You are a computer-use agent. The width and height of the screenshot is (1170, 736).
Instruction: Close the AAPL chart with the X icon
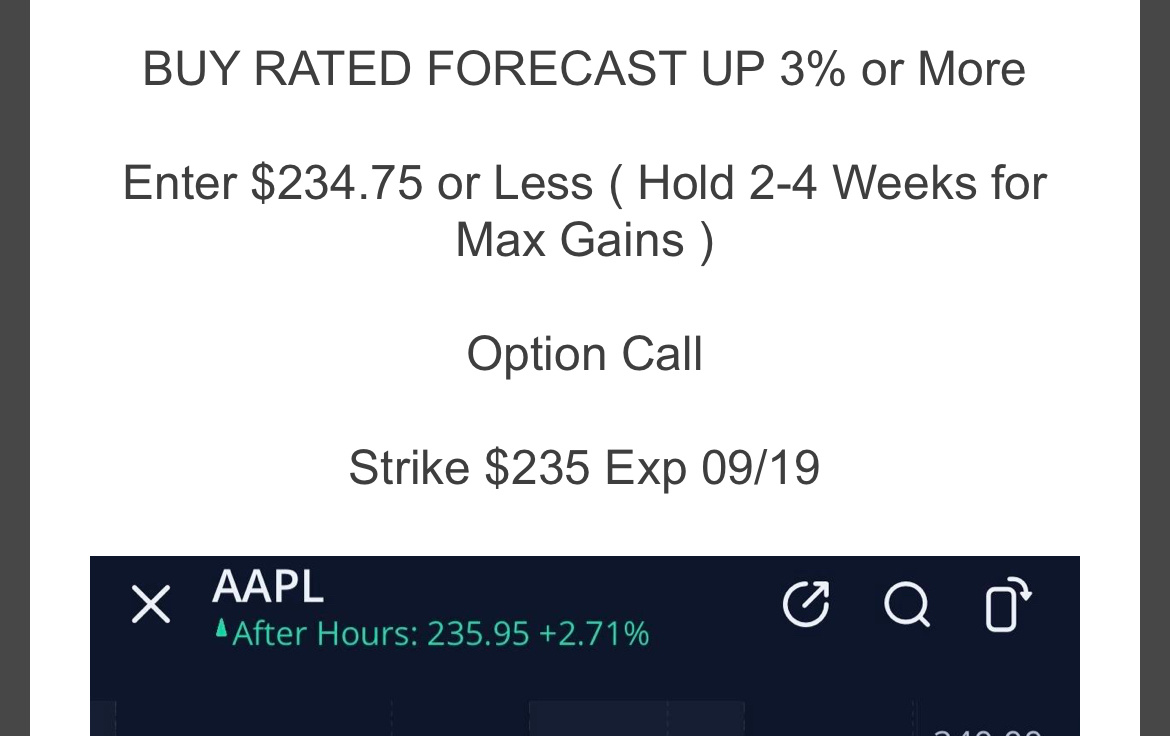pos(151,604)
